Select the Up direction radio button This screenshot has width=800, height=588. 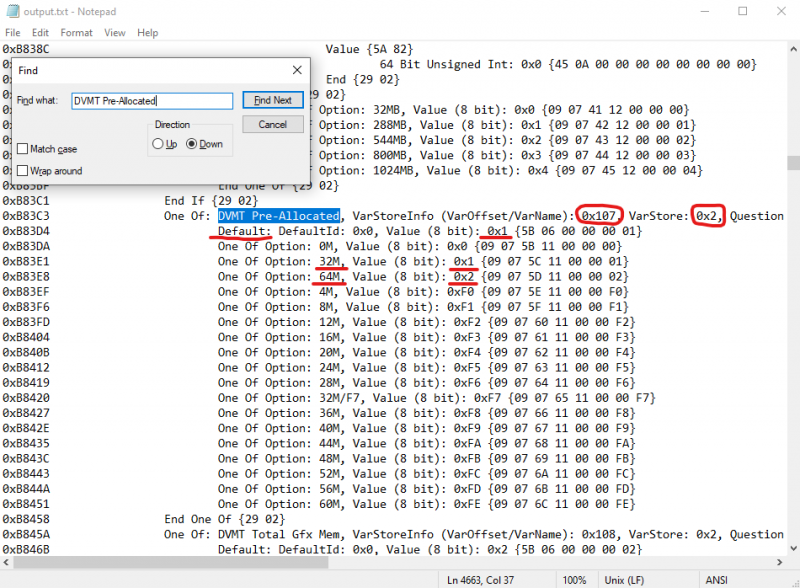coord(158,144)
